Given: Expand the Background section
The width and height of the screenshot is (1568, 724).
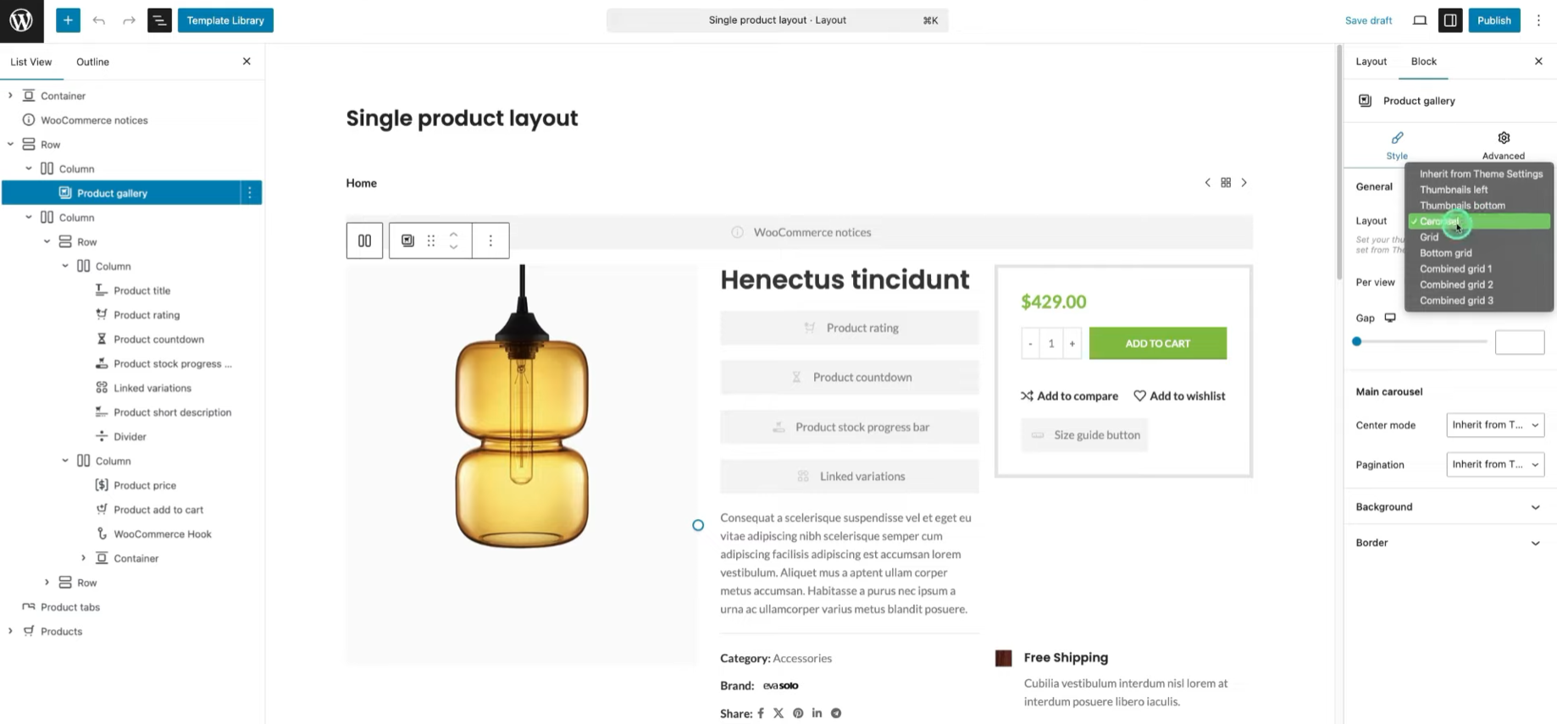Looking at the screenshot, I should [1449, 506].
